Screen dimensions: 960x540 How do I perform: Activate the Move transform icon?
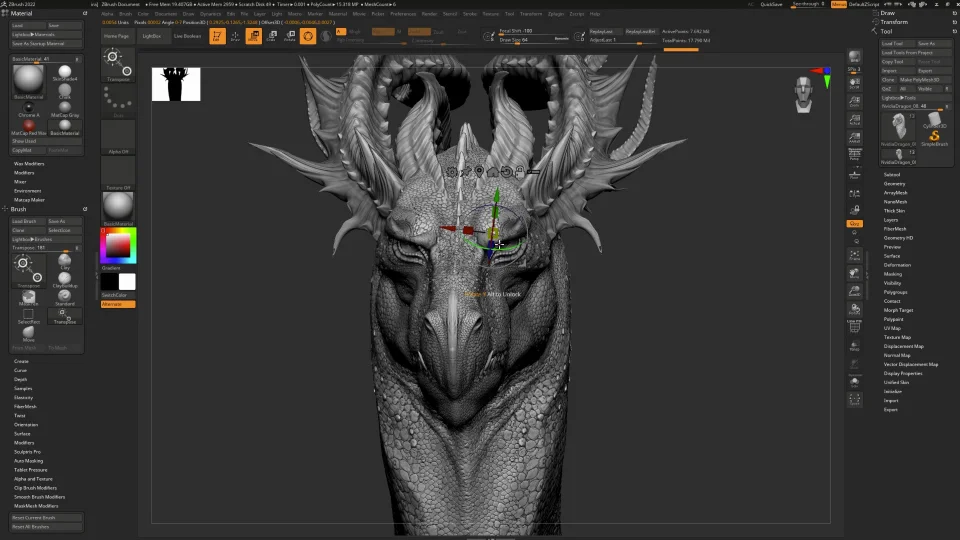point(253,36)
